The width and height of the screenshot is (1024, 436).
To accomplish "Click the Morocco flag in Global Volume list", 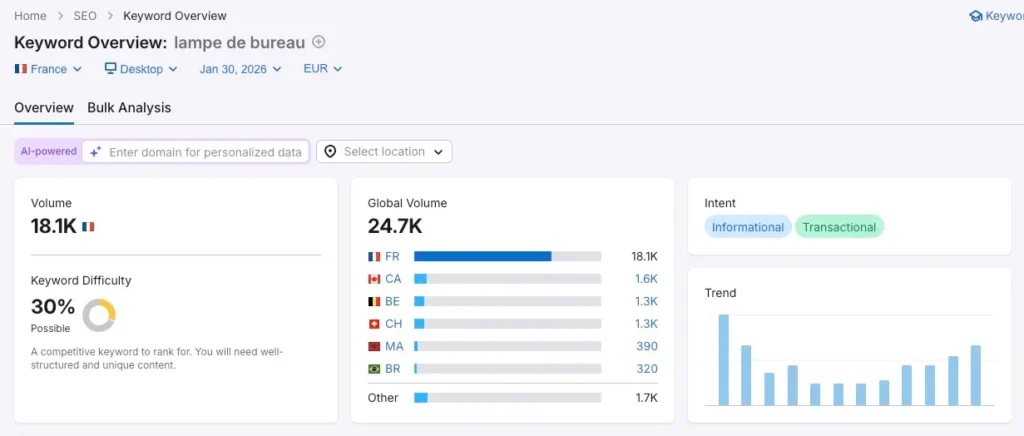I will [x=374, y=347].
